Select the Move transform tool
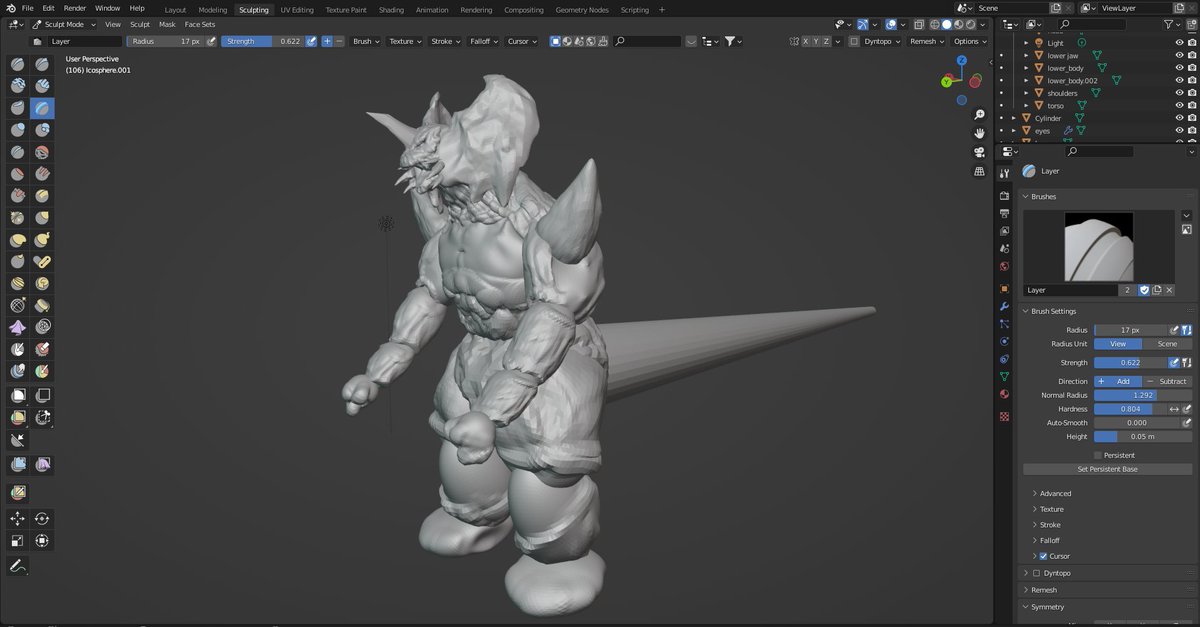This screenshot has width=1200, height=627. pos(18,518)
